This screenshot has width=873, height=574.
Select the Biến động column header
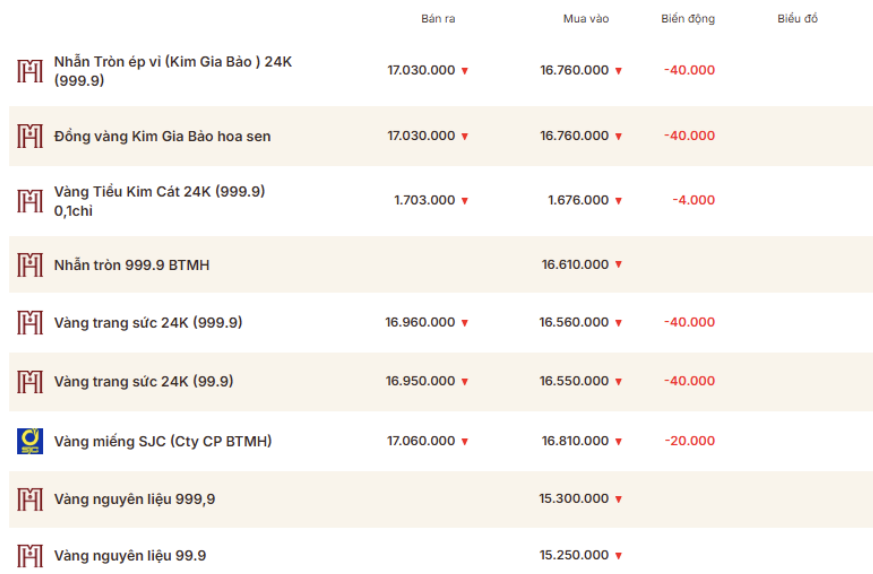point(688,18)
